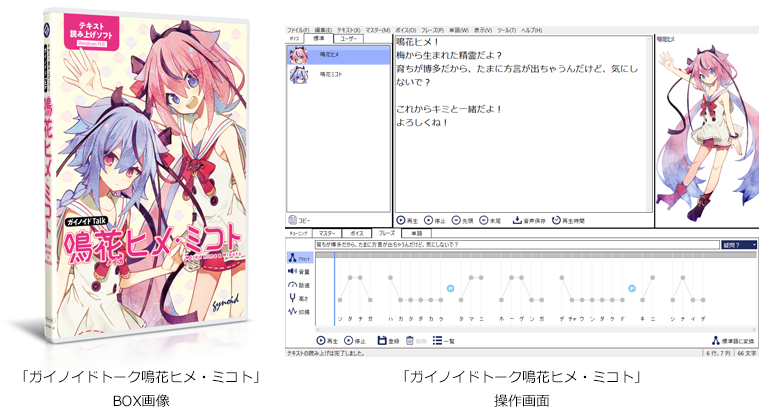This screenshot has height=420, width=760.
Task: Select the 高さ pitch editing mode
Action: (299, 298)
